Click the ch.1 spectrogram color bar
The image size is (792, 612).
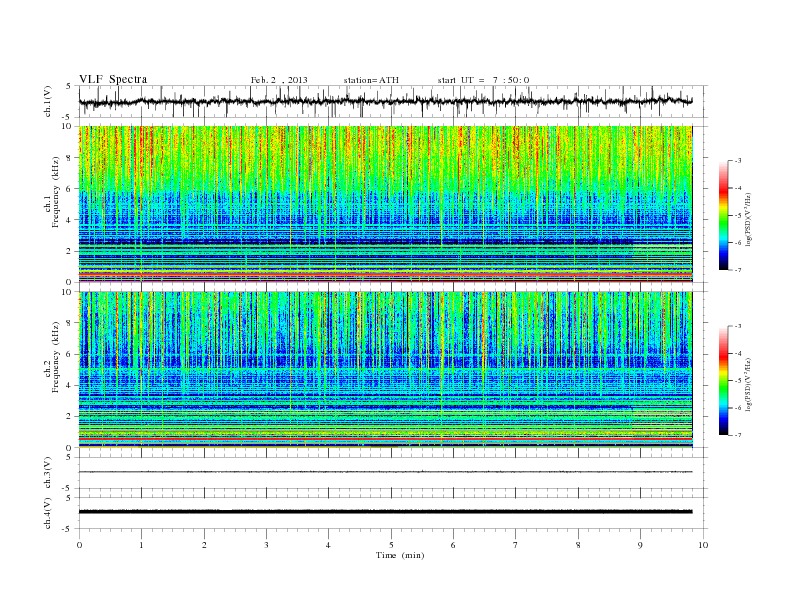click(x=723, y=216)
